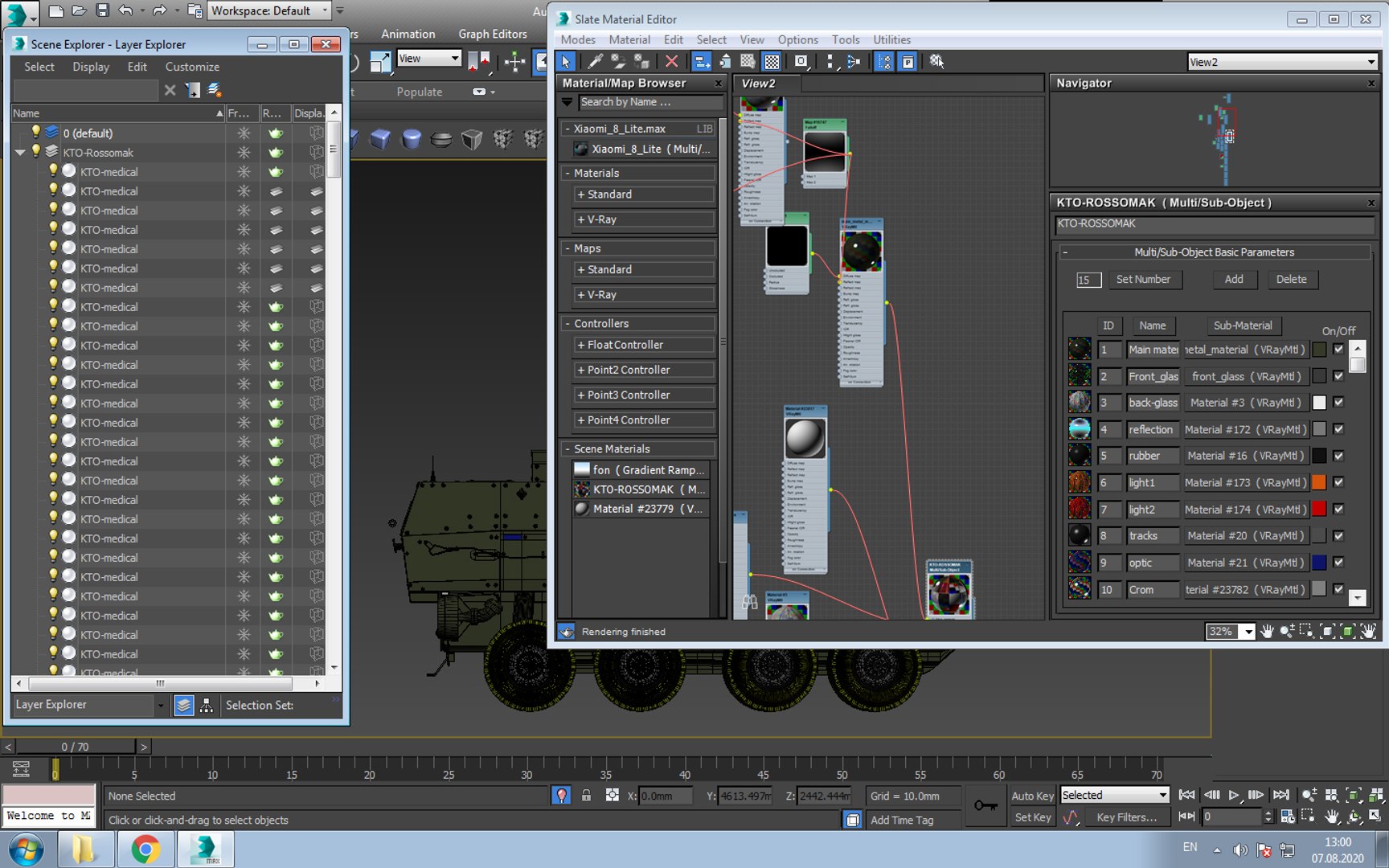Open the Modes menu in Slate editor

tap(578, 39)
